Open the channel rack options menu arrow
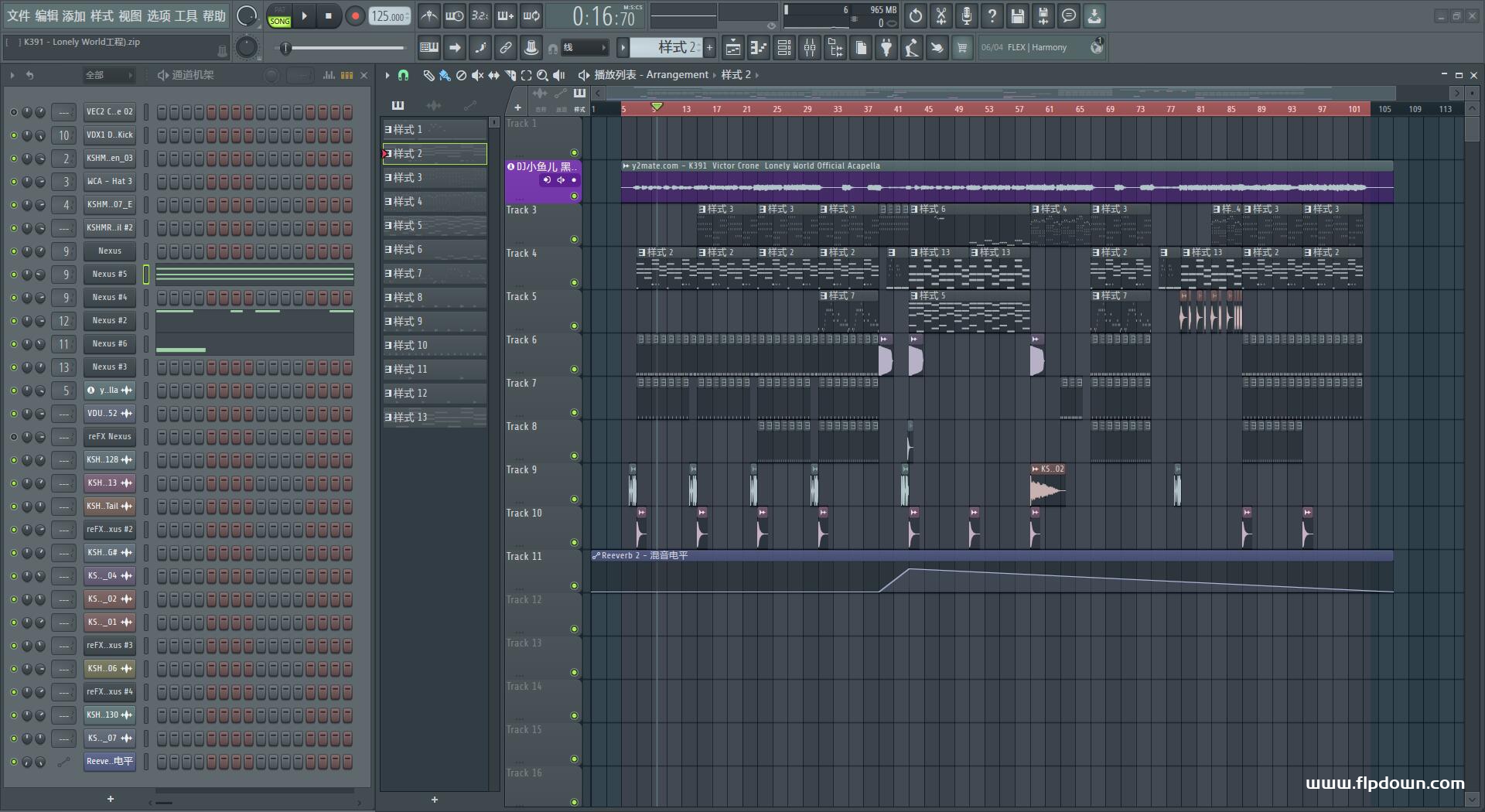This screenshot has height=812, width=1485. click(x=12, y=75)
